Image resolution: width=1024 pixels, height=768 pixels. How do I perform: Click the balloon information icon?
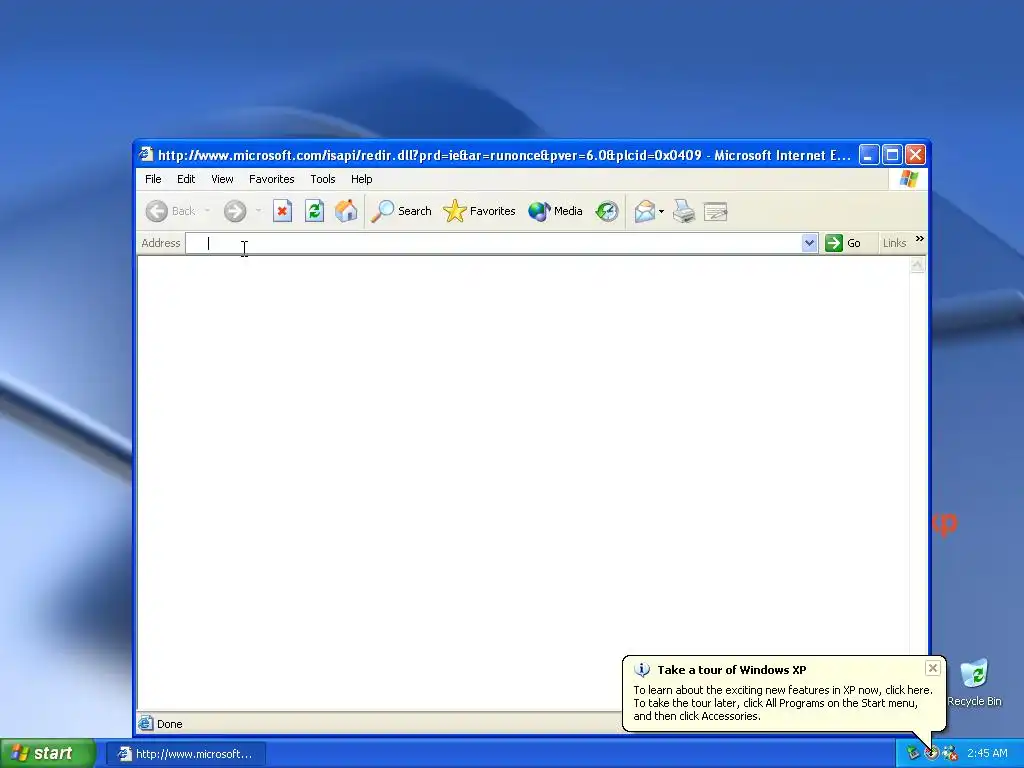point(642,669)
